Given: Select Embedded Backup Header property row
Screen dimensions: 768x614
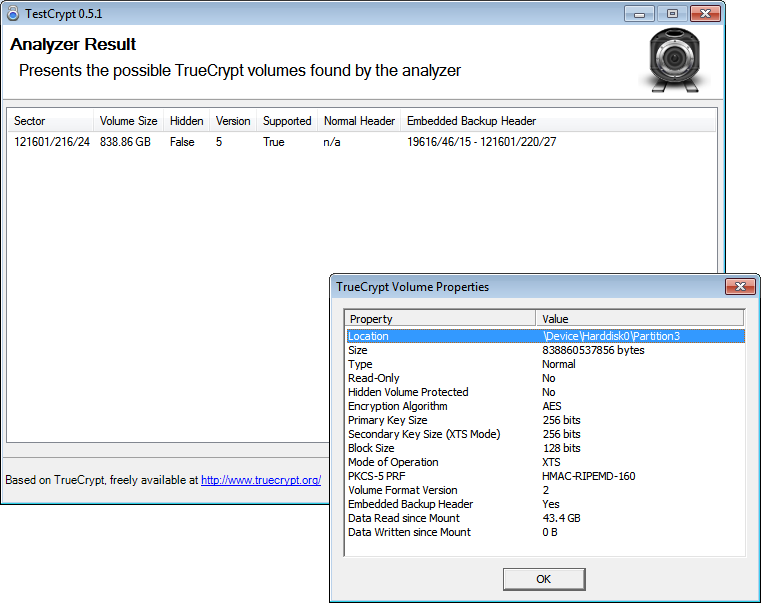Looking at the screenshot, I should pos(545,504).
